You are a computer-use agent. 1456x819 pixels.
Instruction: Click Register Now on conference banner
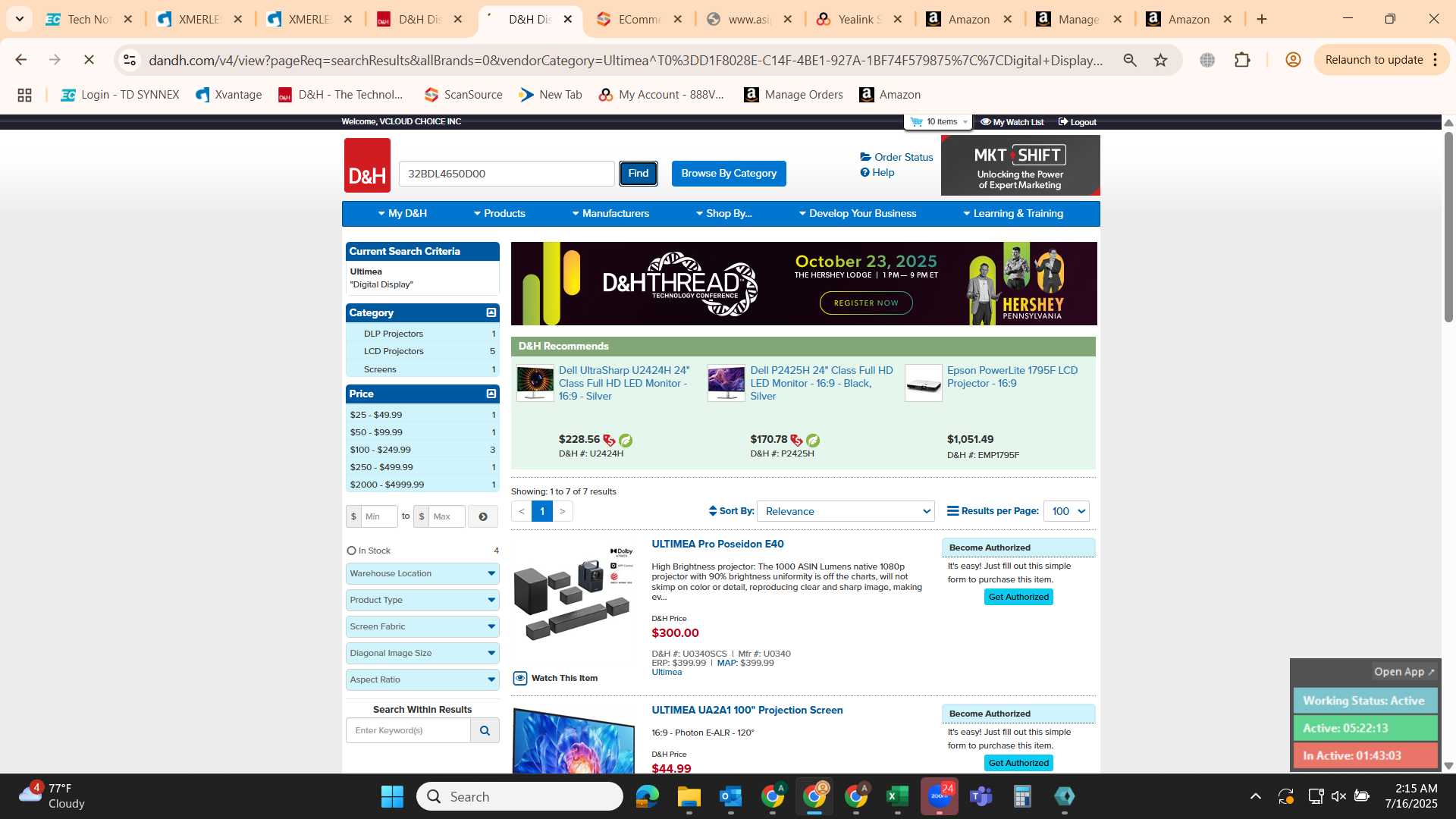click(x=866, y=303)
